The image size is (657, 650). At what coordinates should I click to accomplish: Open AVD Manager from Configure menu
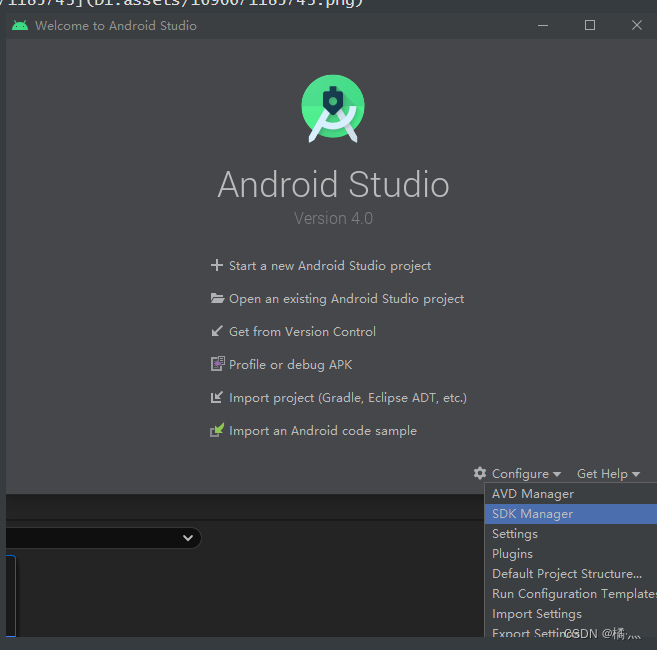pos(571,494)
